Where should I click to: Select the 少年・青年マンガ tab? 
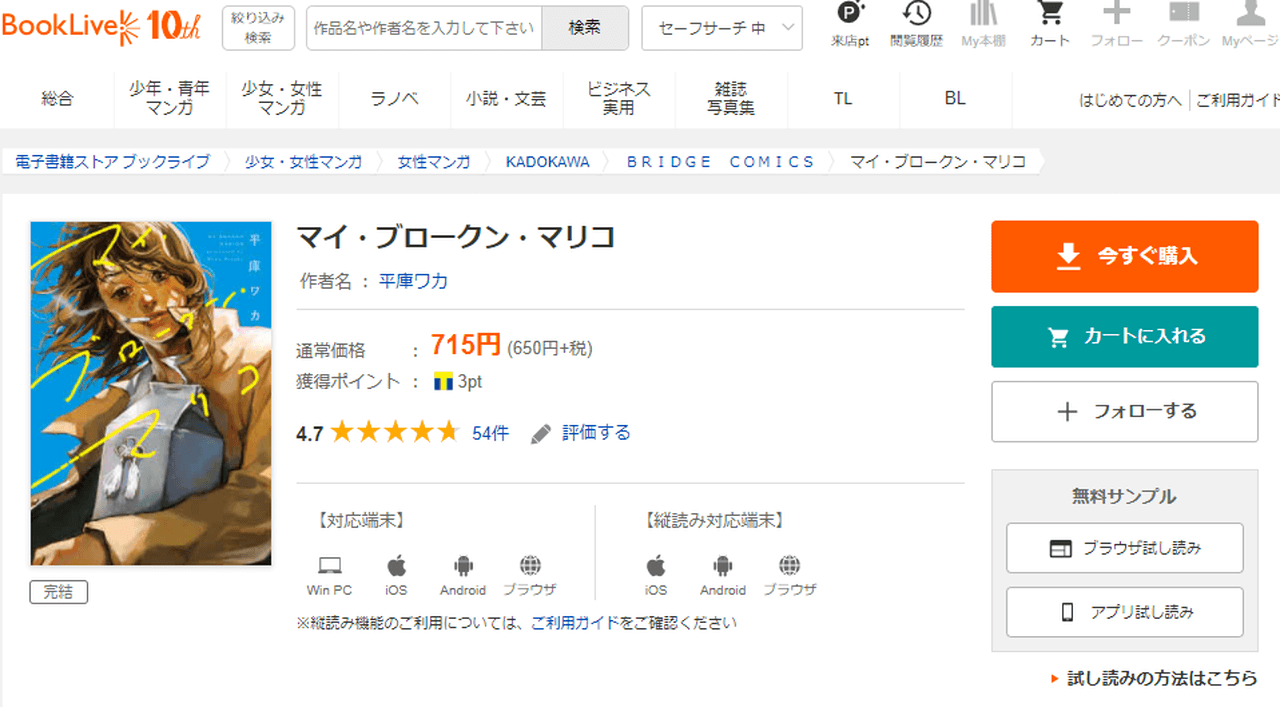click(x=170, y=98)
